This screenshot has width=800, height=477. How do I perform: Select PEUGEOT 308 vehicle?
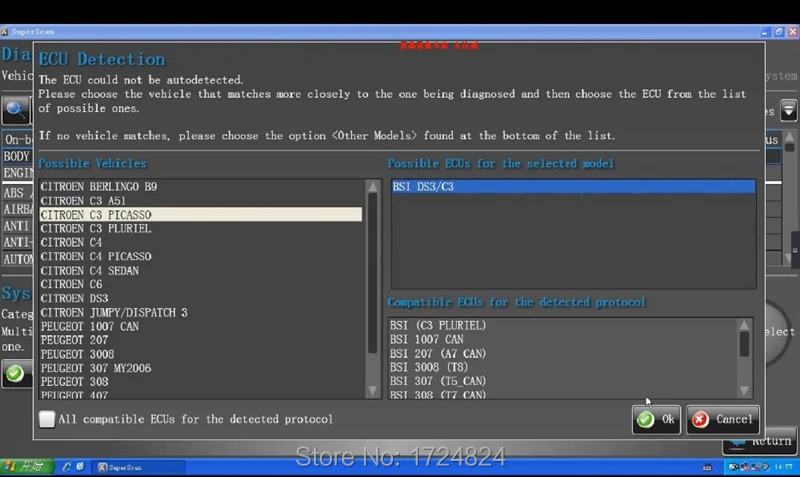click(201, 382)
